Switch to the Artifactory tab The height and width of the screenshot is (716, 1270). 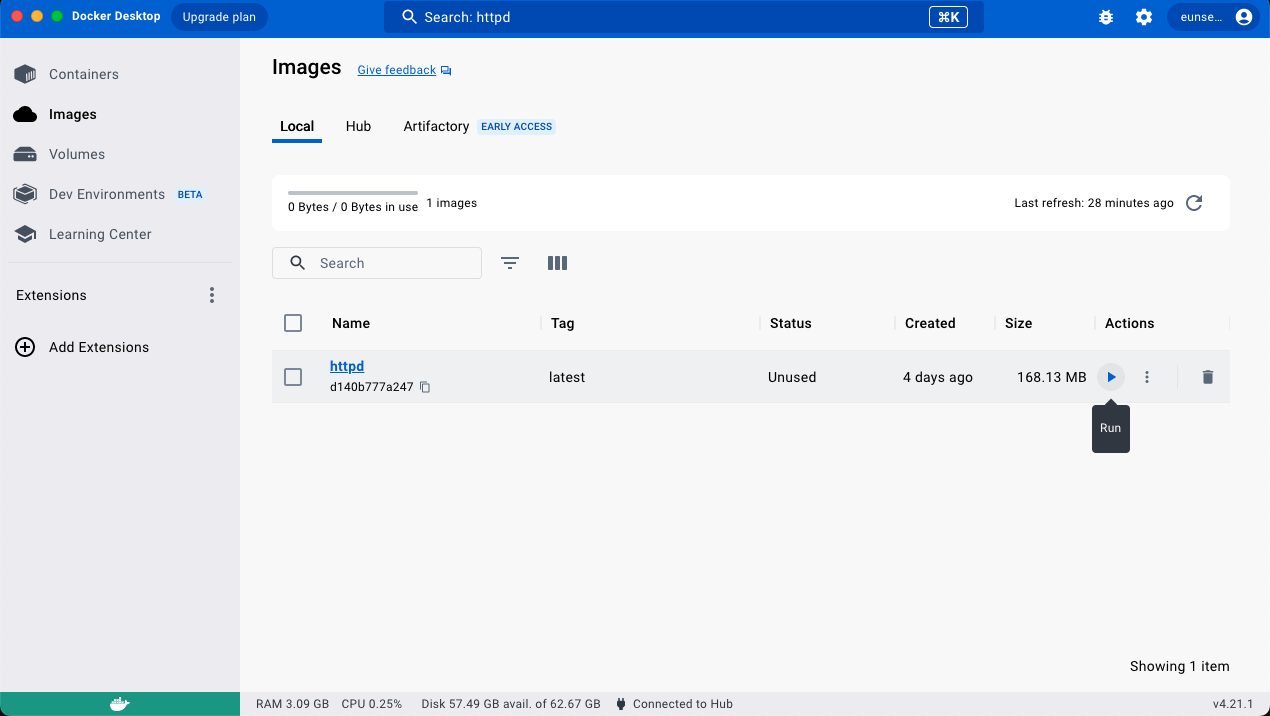(x=436, y=126)
